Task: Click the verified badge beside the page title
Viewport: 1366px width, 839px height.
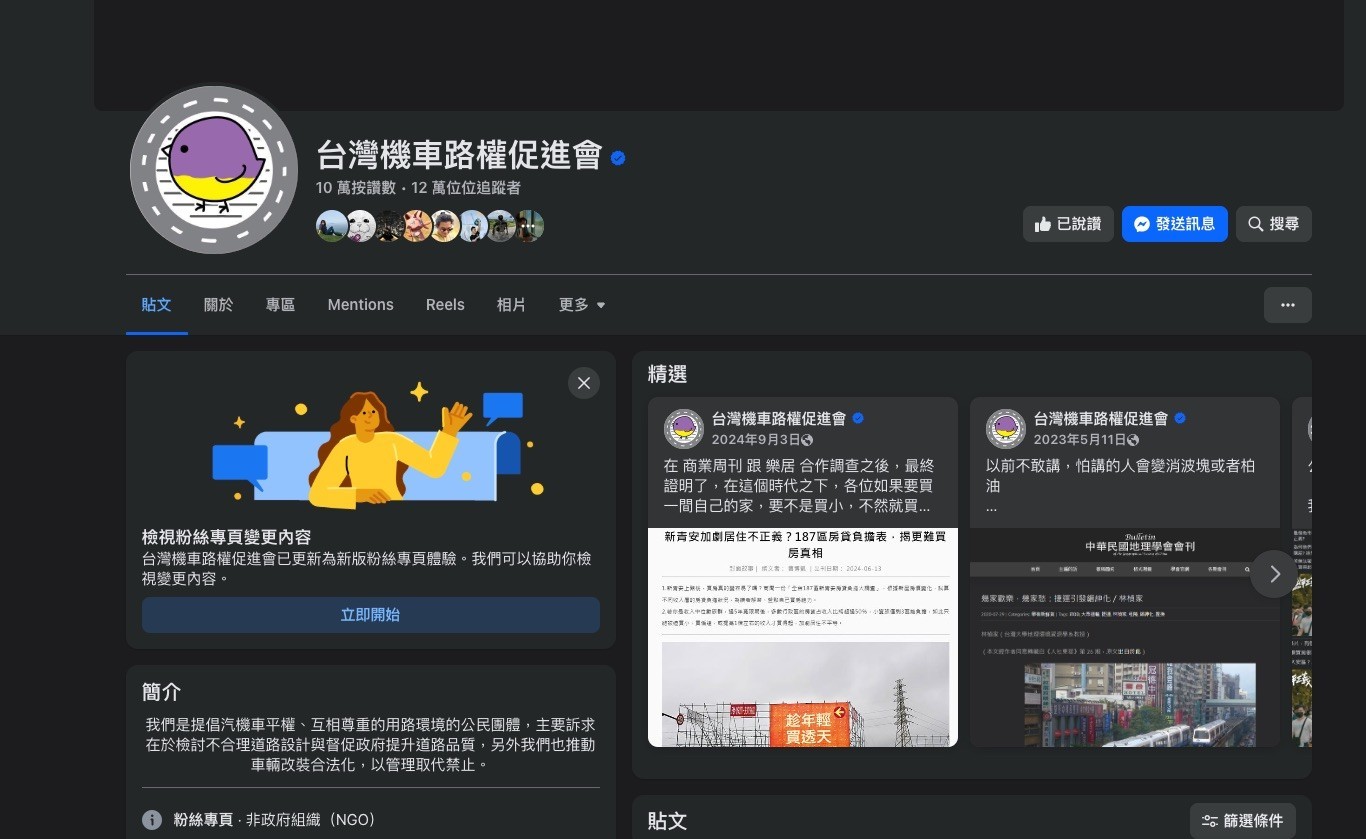Action: point(618,157)
